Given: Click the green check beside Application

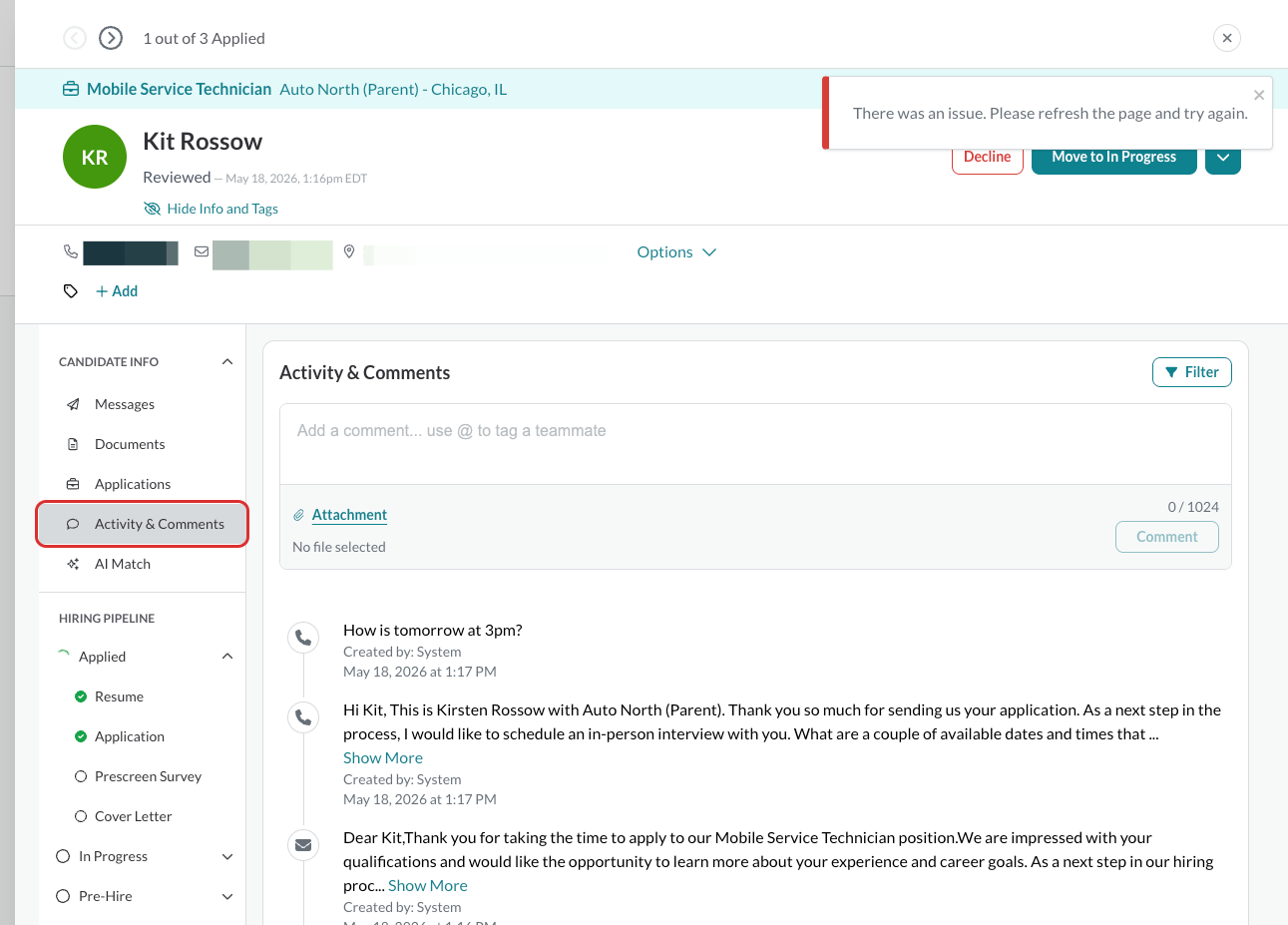Looking at the screenshot, I should coord(81,736).
